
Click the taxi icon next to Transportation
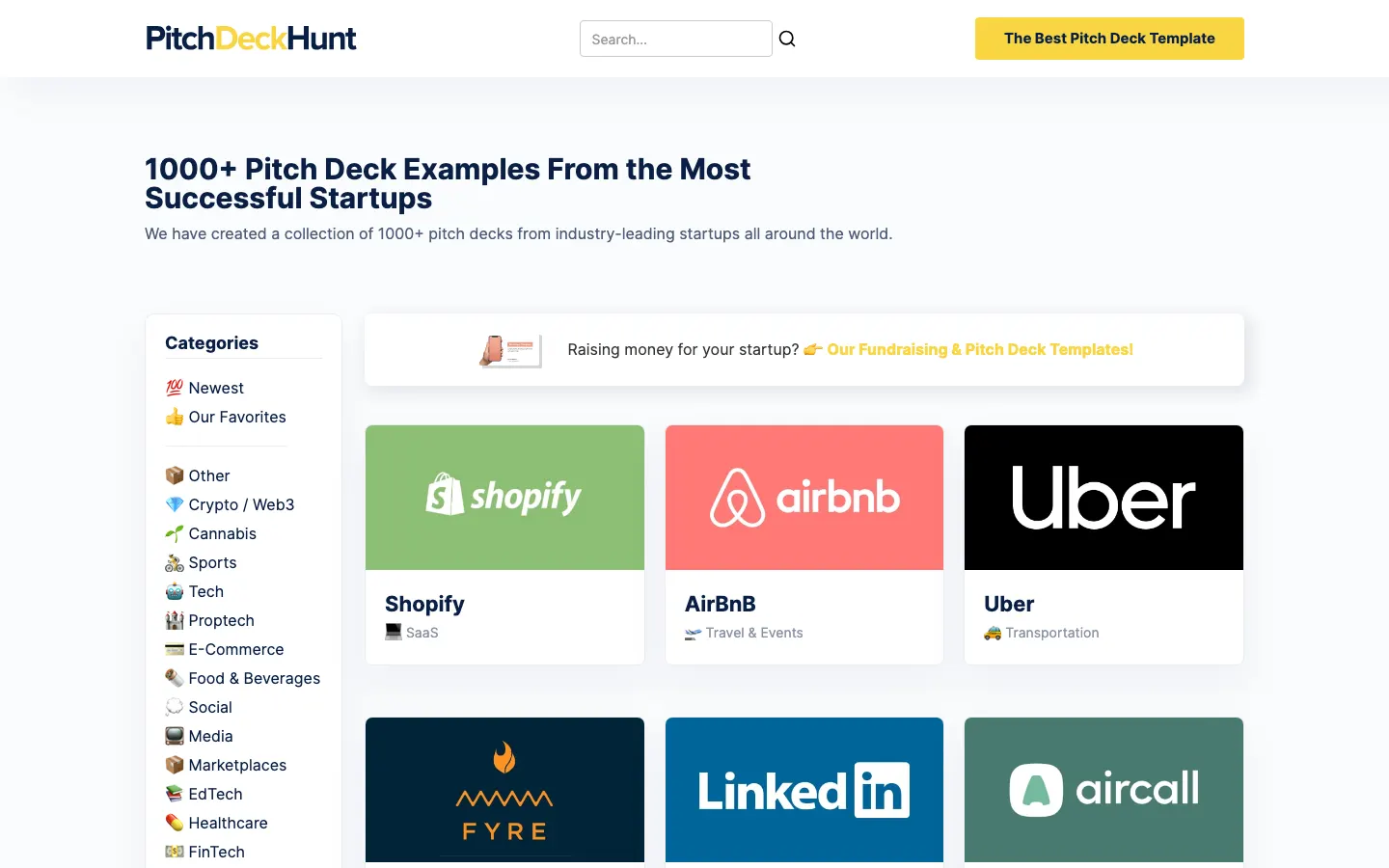(x=993, y=633)
